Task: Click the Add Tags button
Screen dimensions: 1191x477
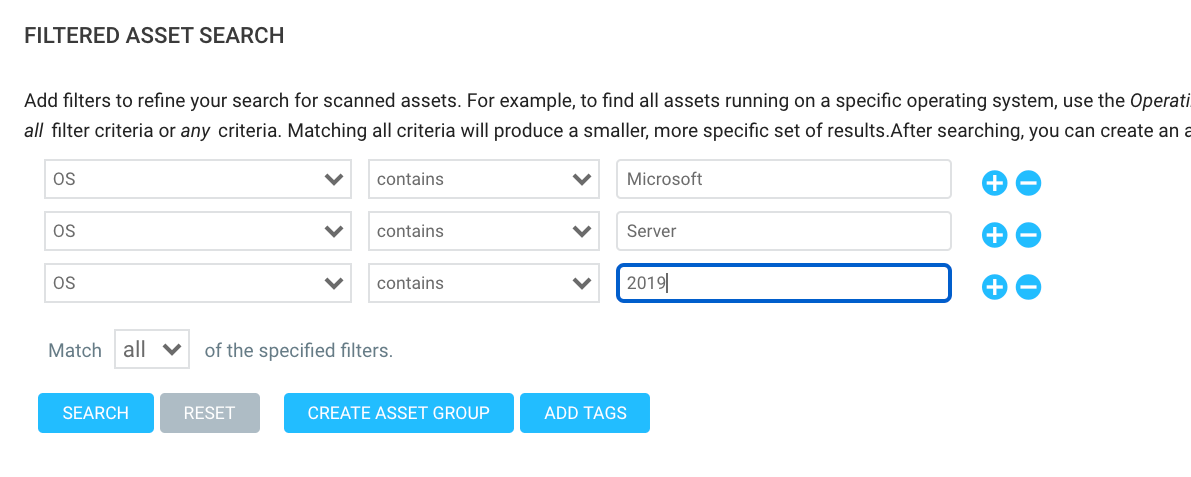Action: [585, 413]
